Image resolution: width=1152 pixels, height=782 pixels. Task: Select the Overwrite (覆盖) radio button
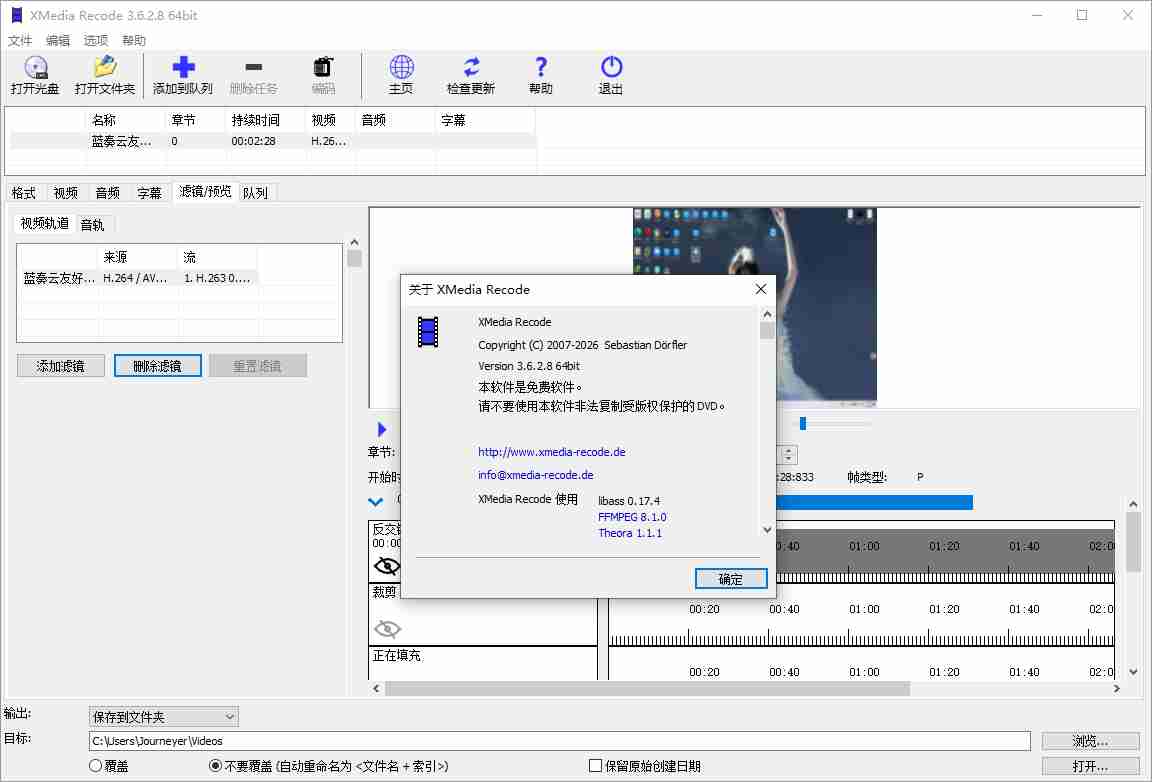tap(96, 766)
